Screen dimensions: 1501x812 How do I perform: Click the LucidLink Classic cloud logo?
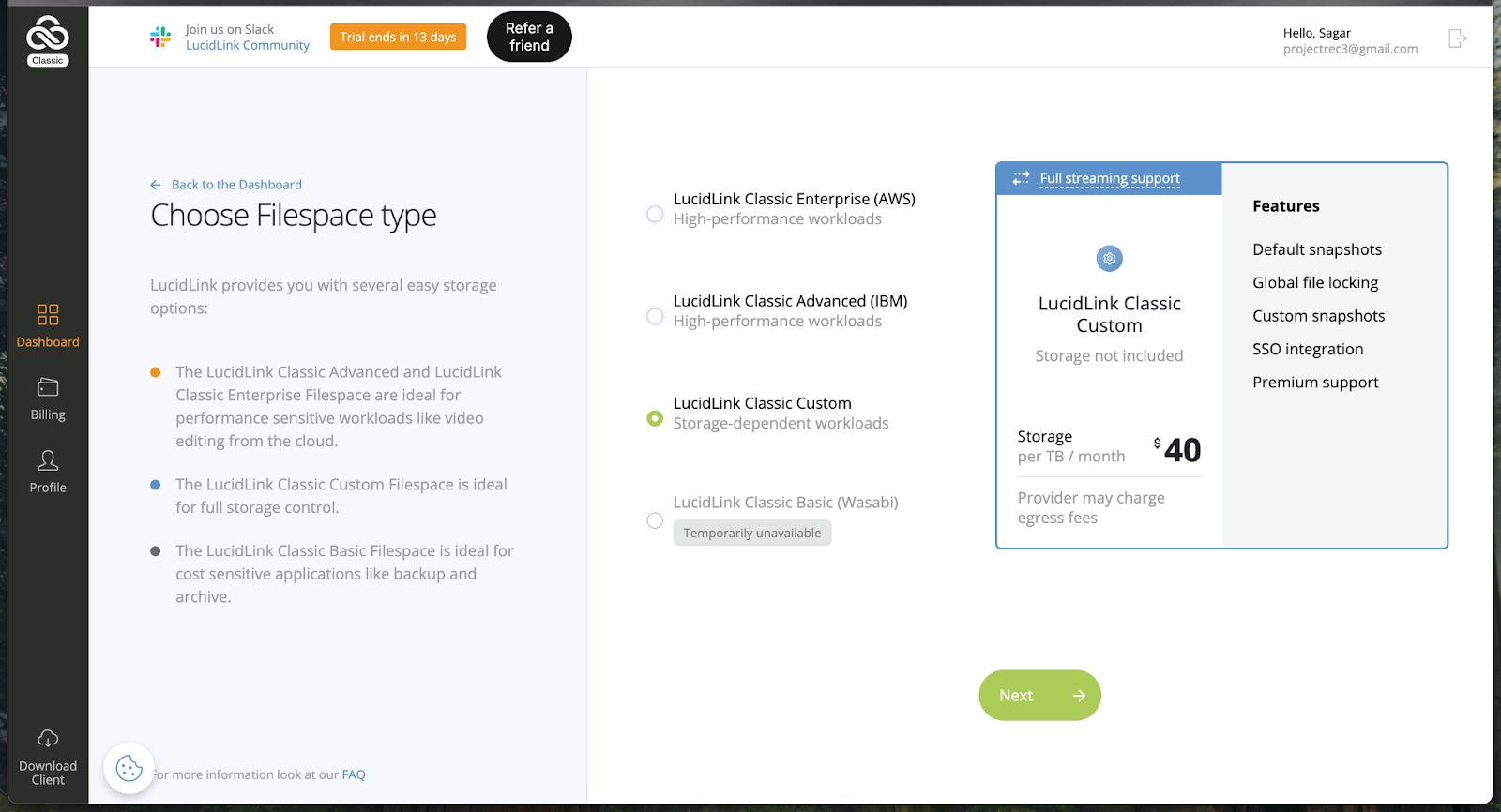(x=48, y=41)
